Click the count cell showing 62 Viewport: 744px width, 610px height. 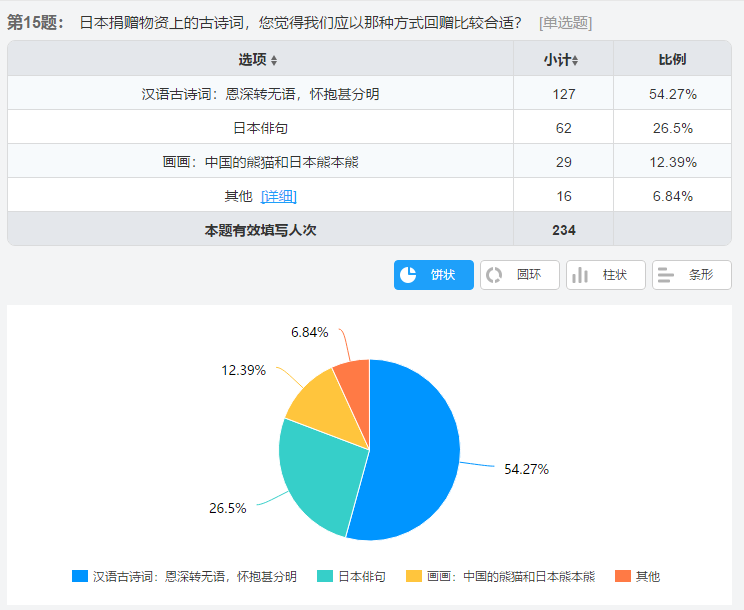pyautogui.click(x=564, y=128)
